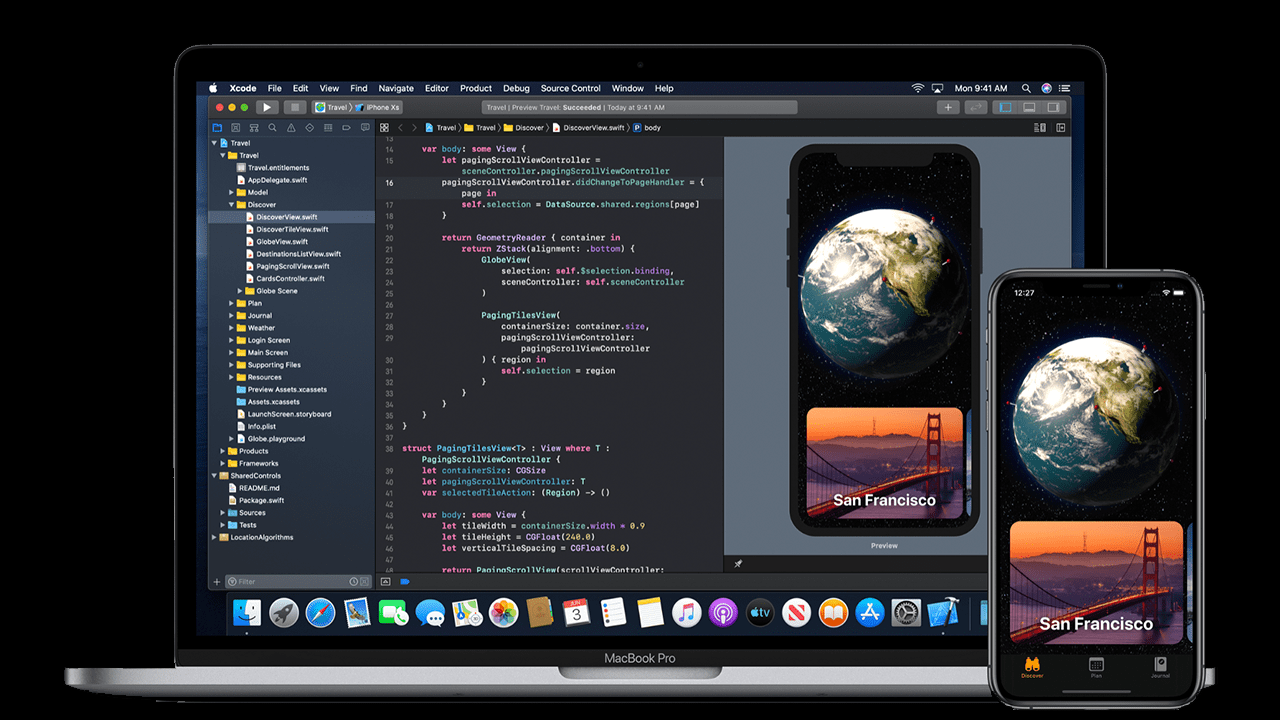This screenshot has height=720, width=1280.
Task: Open the Product menu in the menu bar
Action: pos(476,88)
